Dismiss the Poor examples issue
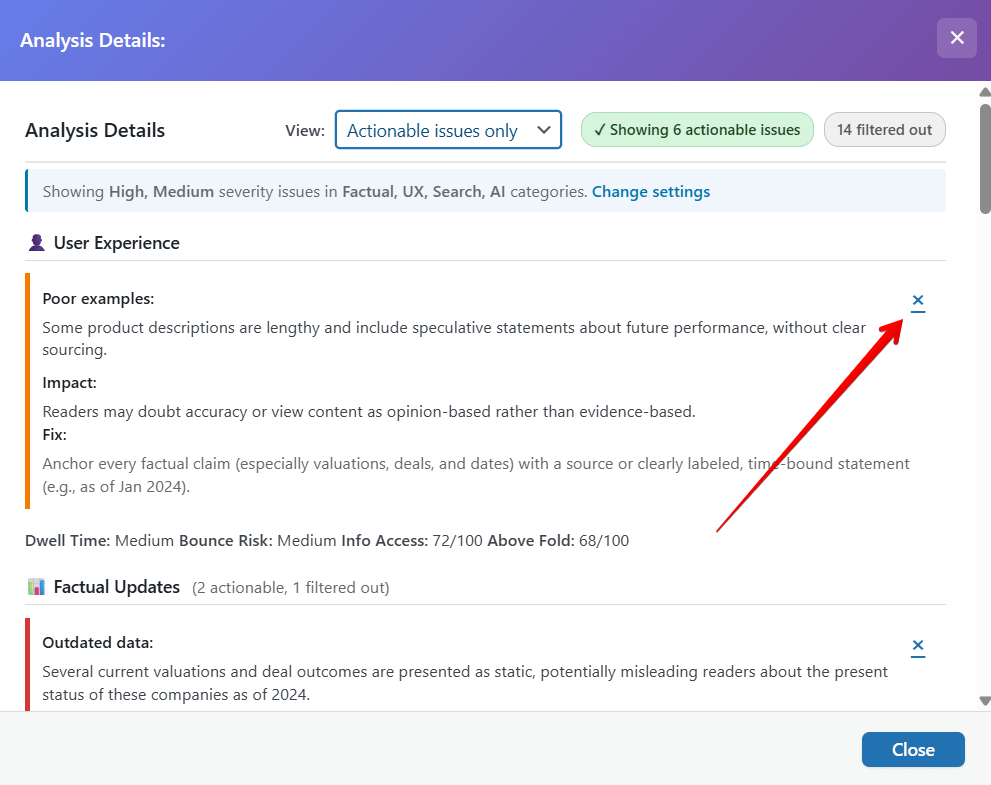The width and height of the screenshot is (991, 785). (x=917, y=301)
